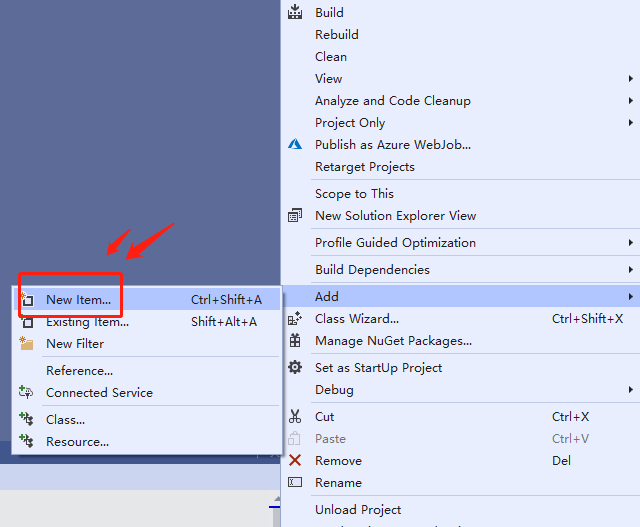
Task: Click the Connected Service icon
Action: [x=27, y=392]
